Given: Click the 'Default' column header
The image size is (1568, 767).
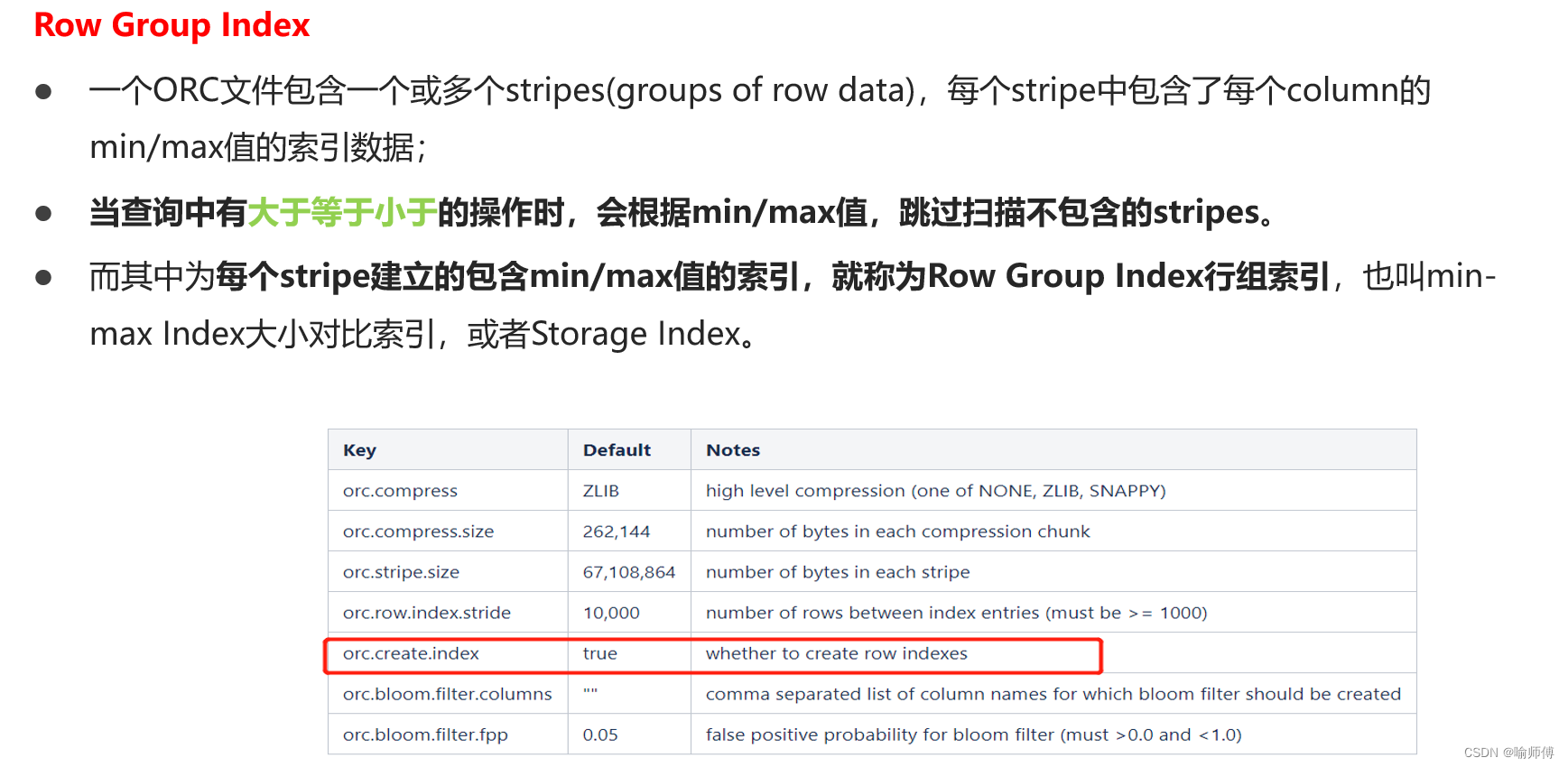Looking at the screenshot, I should (617, 450).
